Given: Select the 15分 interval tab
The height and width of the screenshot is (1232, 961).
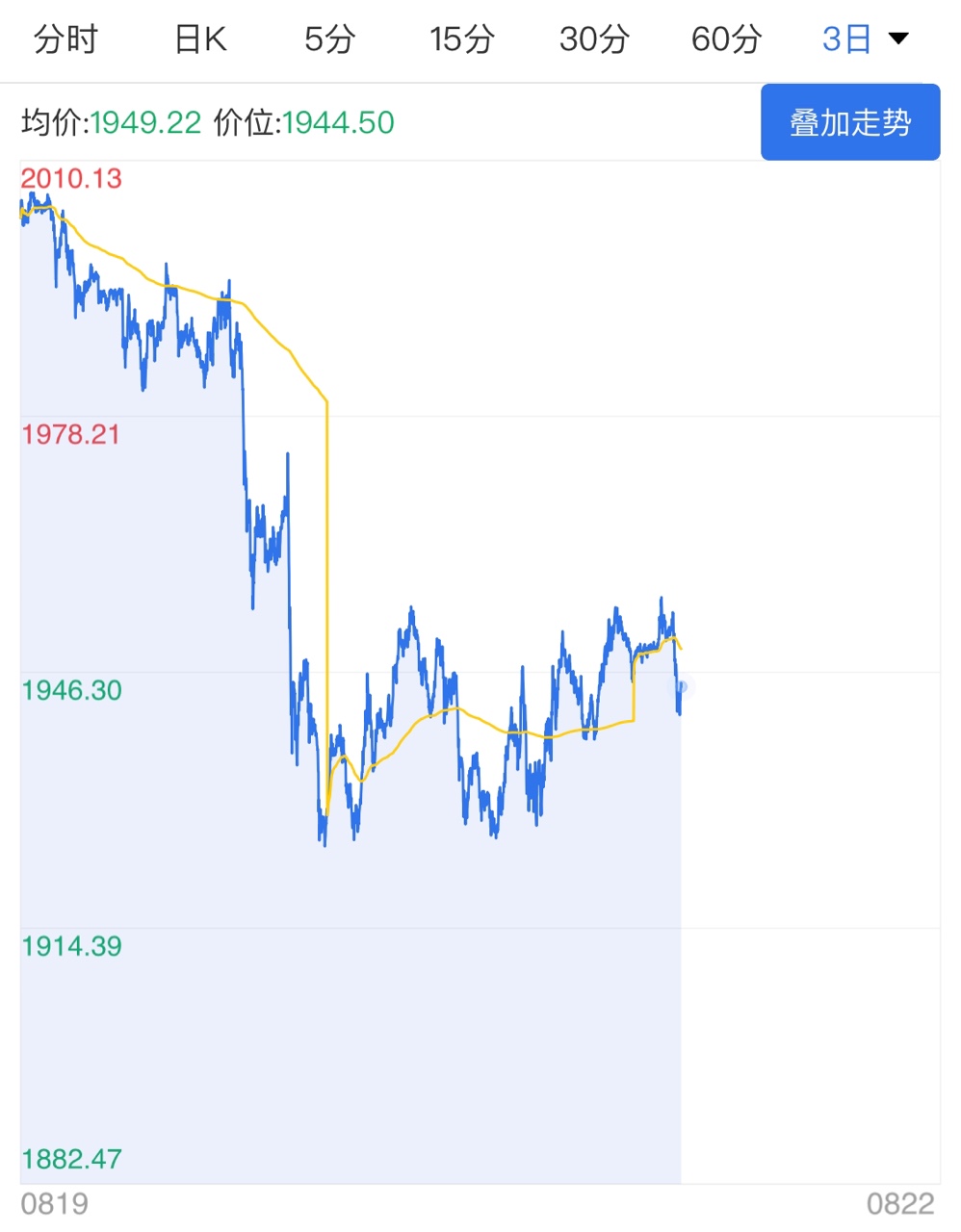Looking at the screenshot, I should 462,39.
